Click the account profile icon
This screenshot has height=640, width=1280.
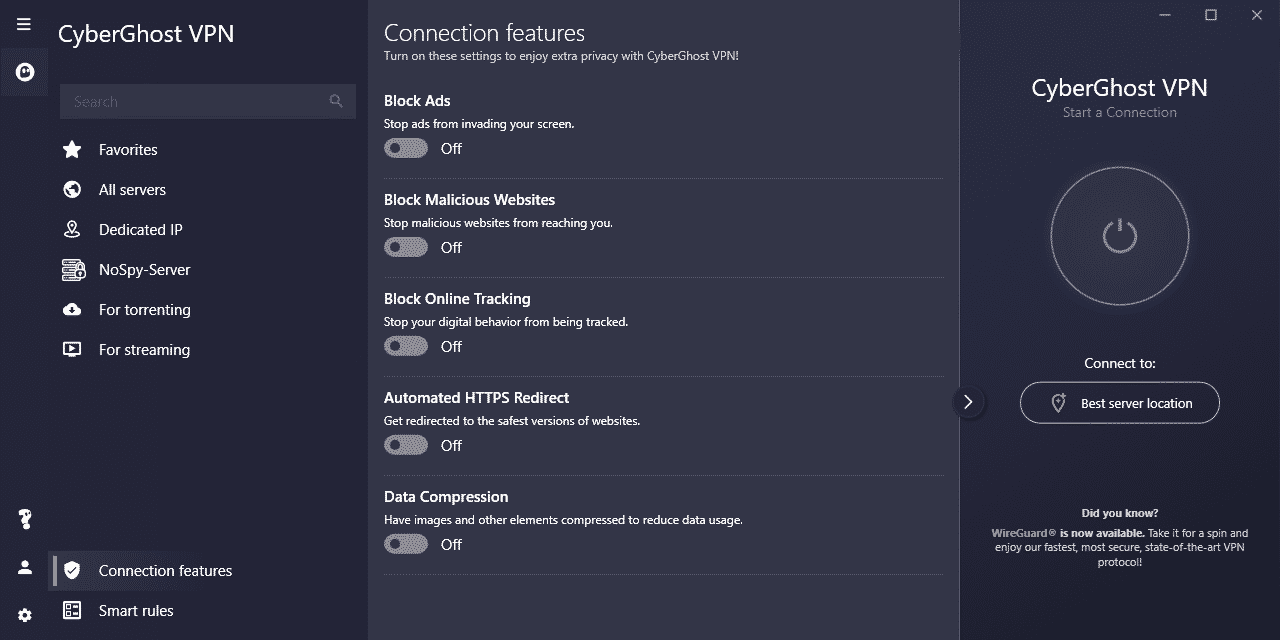[23, 567]
